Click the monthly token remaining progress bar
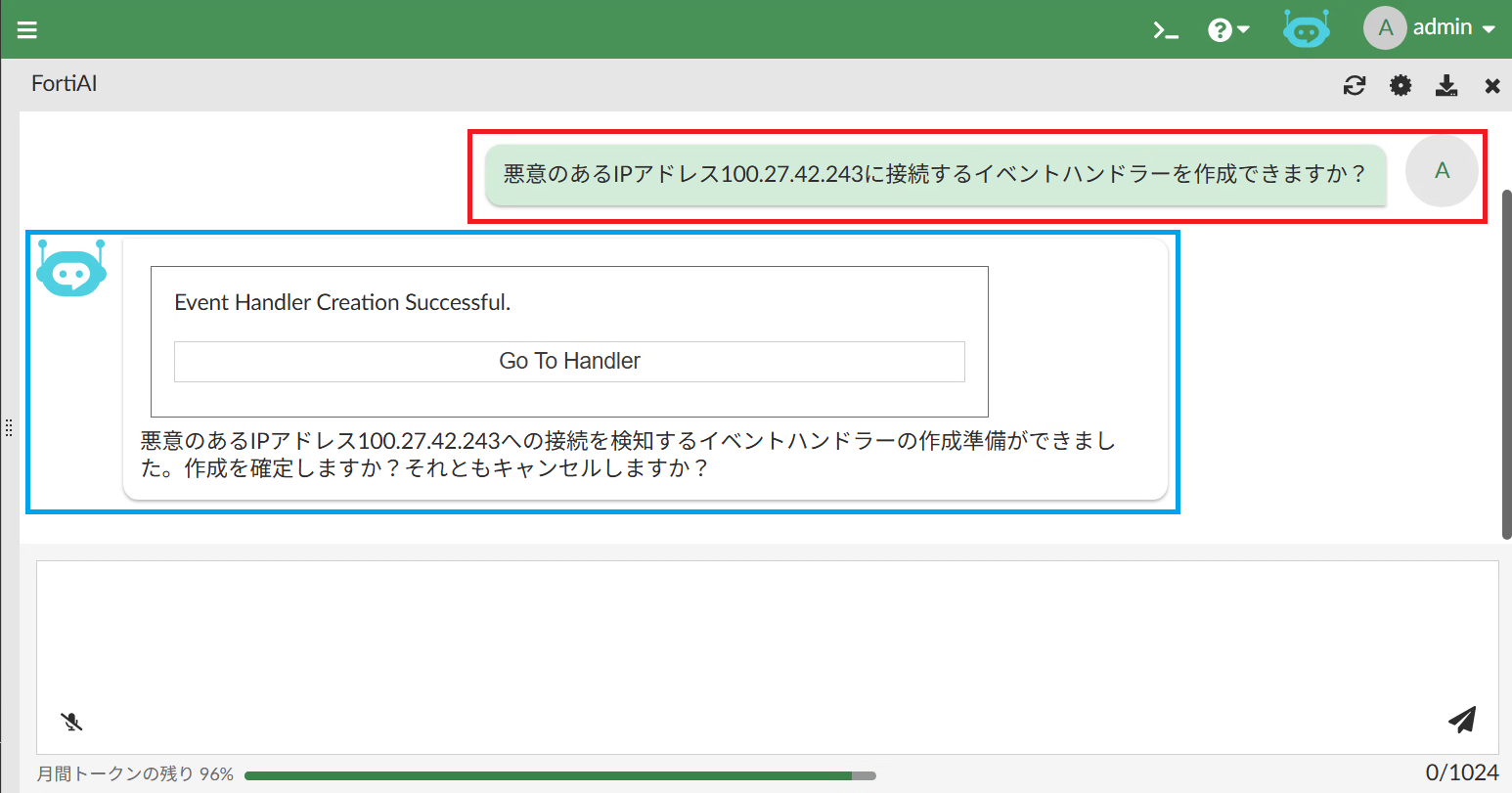 point(559,775)
